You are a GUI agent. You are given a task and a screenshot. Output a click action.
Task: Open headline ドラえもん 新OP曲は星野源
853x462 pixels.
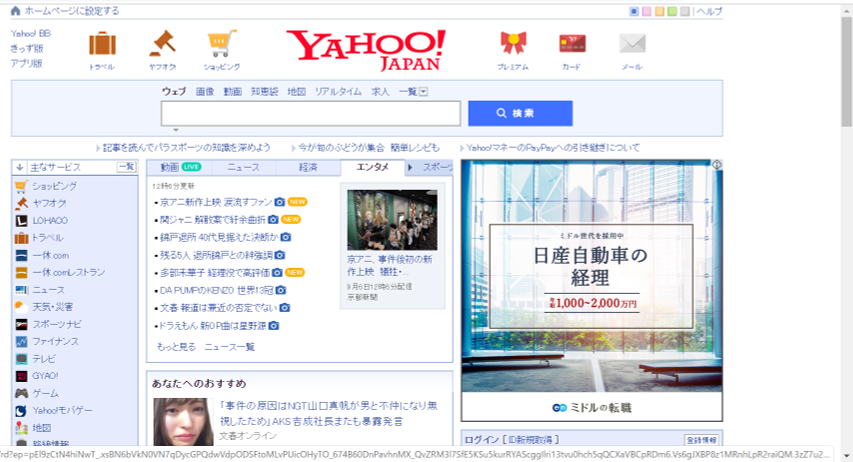point(212,326)
